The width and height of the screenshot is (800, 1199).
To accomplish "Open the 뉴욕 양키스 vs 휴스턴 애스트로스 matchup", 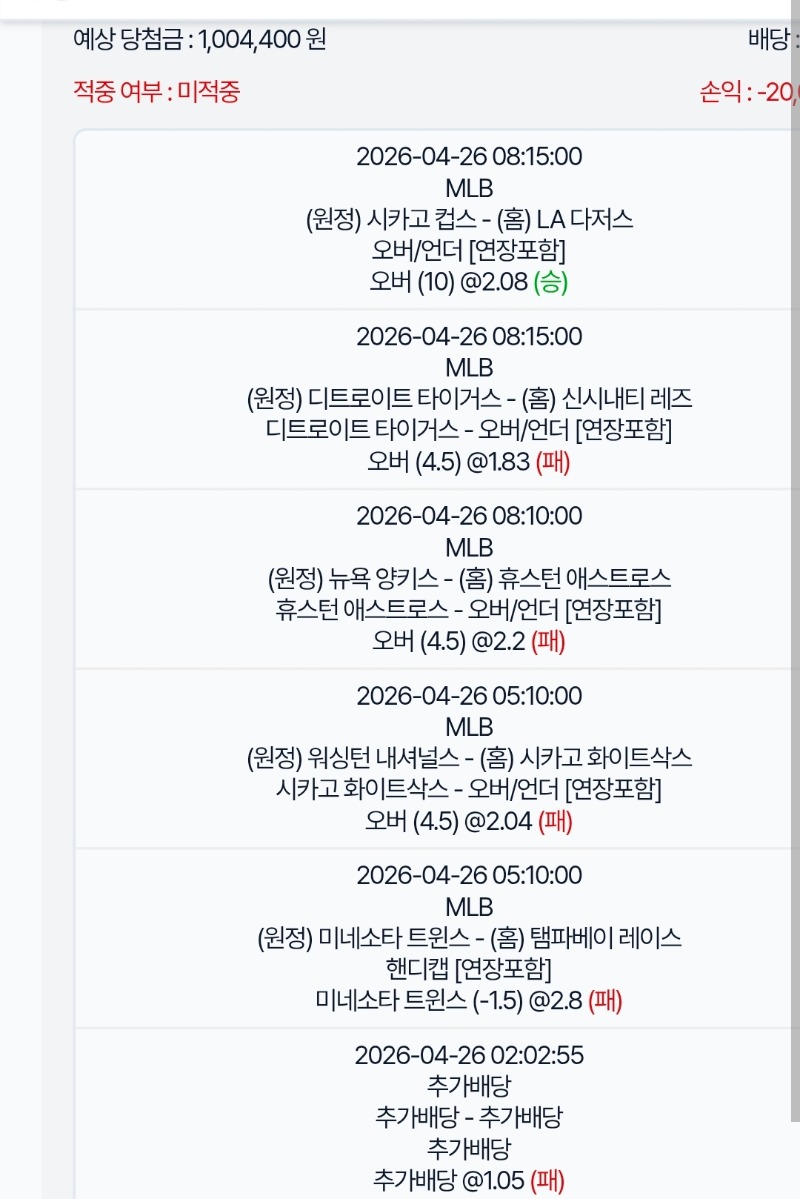I will coord(469,580).
